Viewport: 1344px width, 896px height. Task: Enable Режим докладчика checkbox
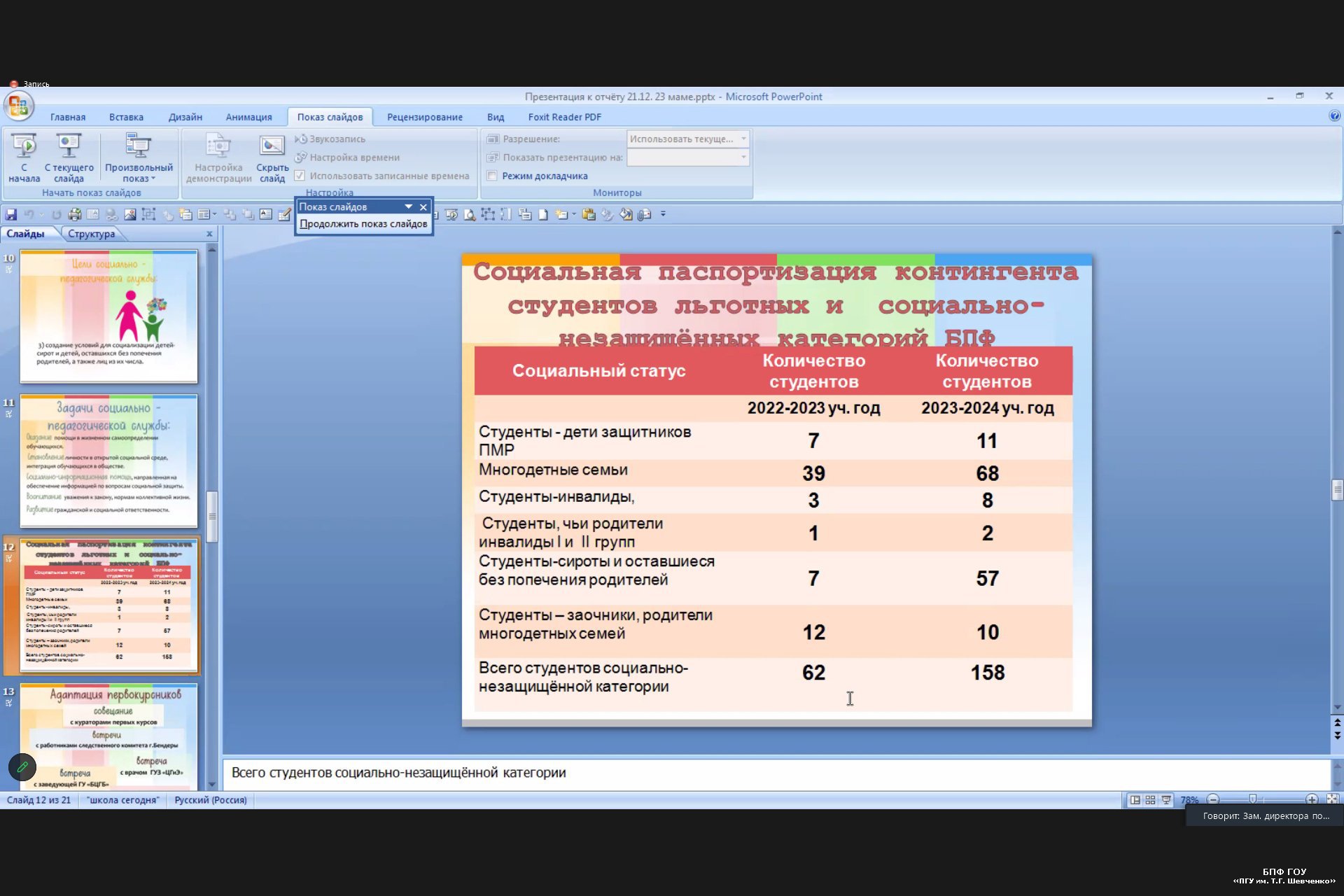coord(492,176)
